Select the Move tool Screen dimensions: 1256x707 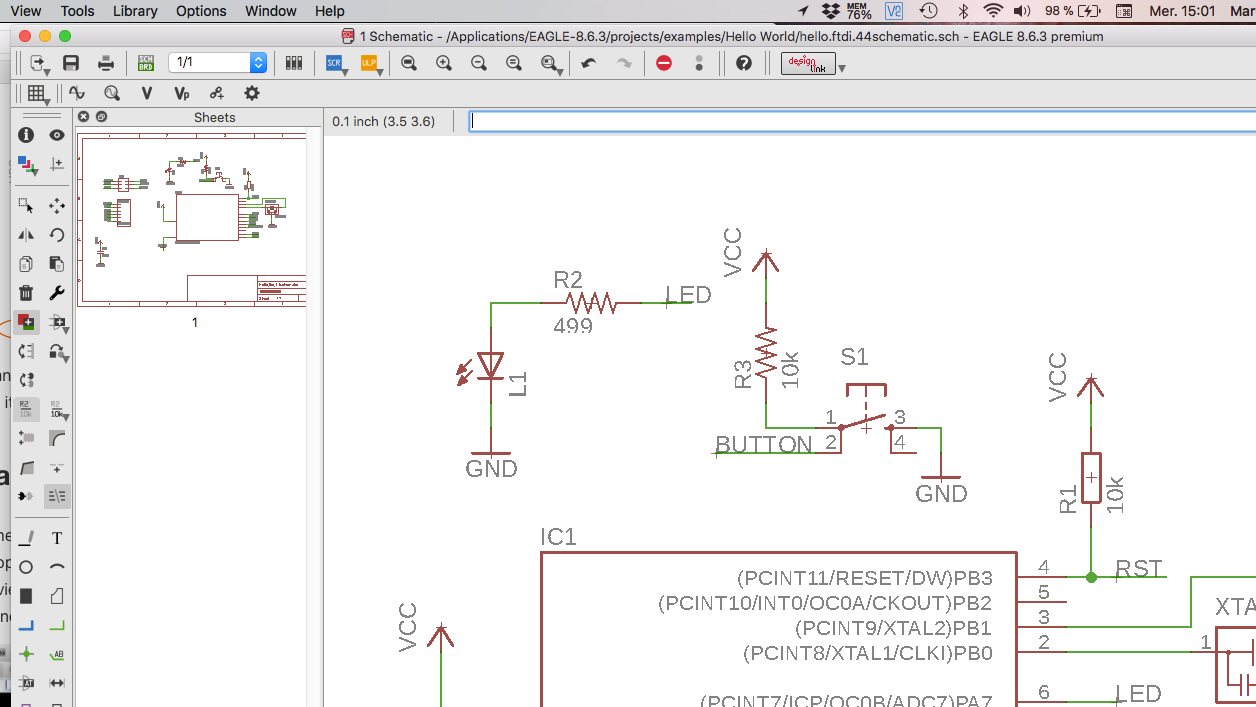[x=57, y=206]
